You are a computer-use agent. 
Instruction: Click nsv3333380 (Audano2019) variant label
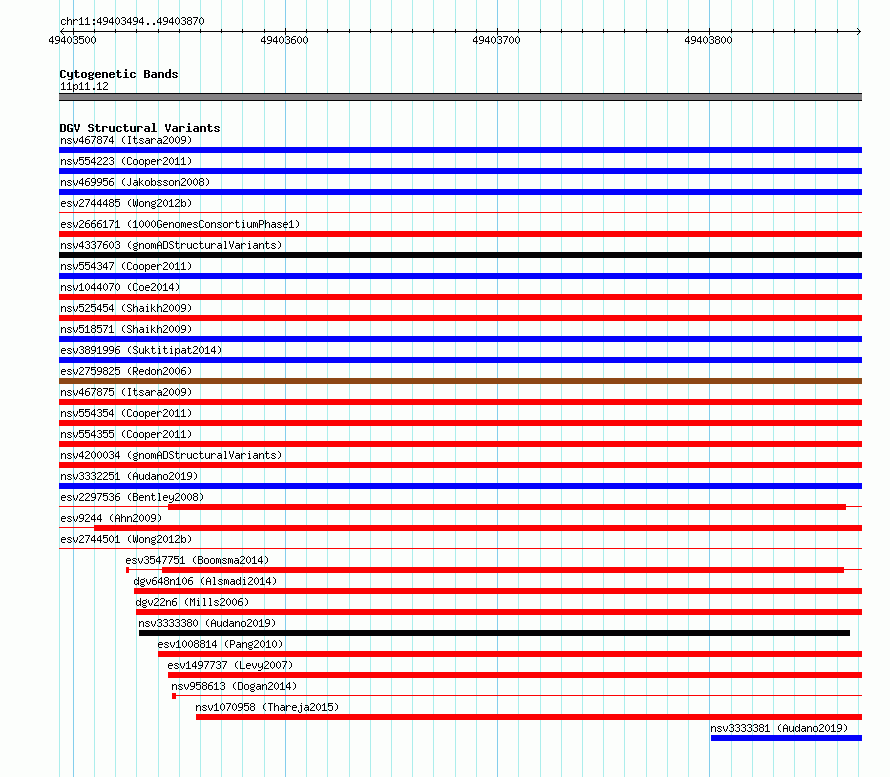(207, 623)
